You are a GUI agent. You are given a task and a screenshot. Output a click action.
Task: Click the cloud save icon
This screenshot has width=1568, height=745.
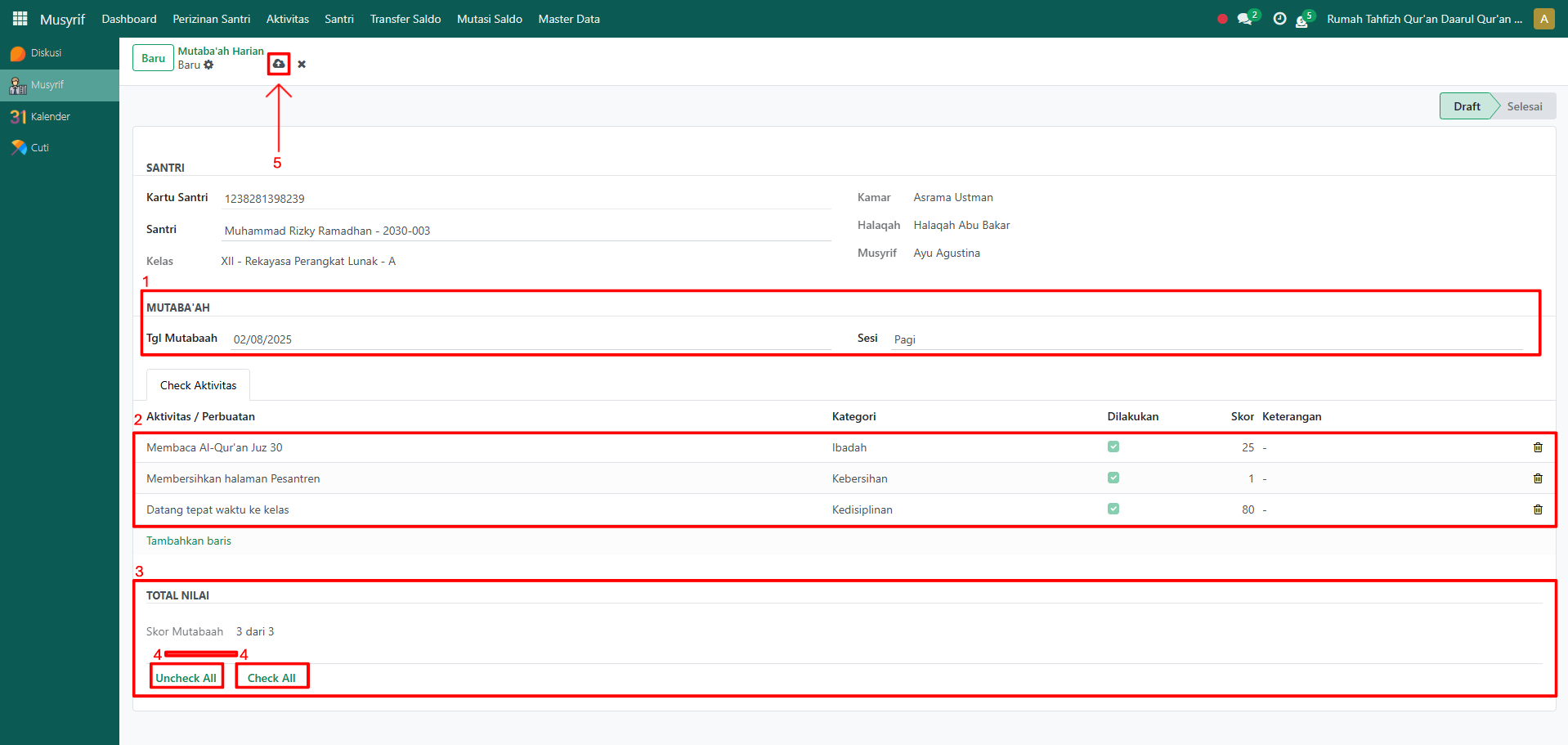[x=279, y=64]
